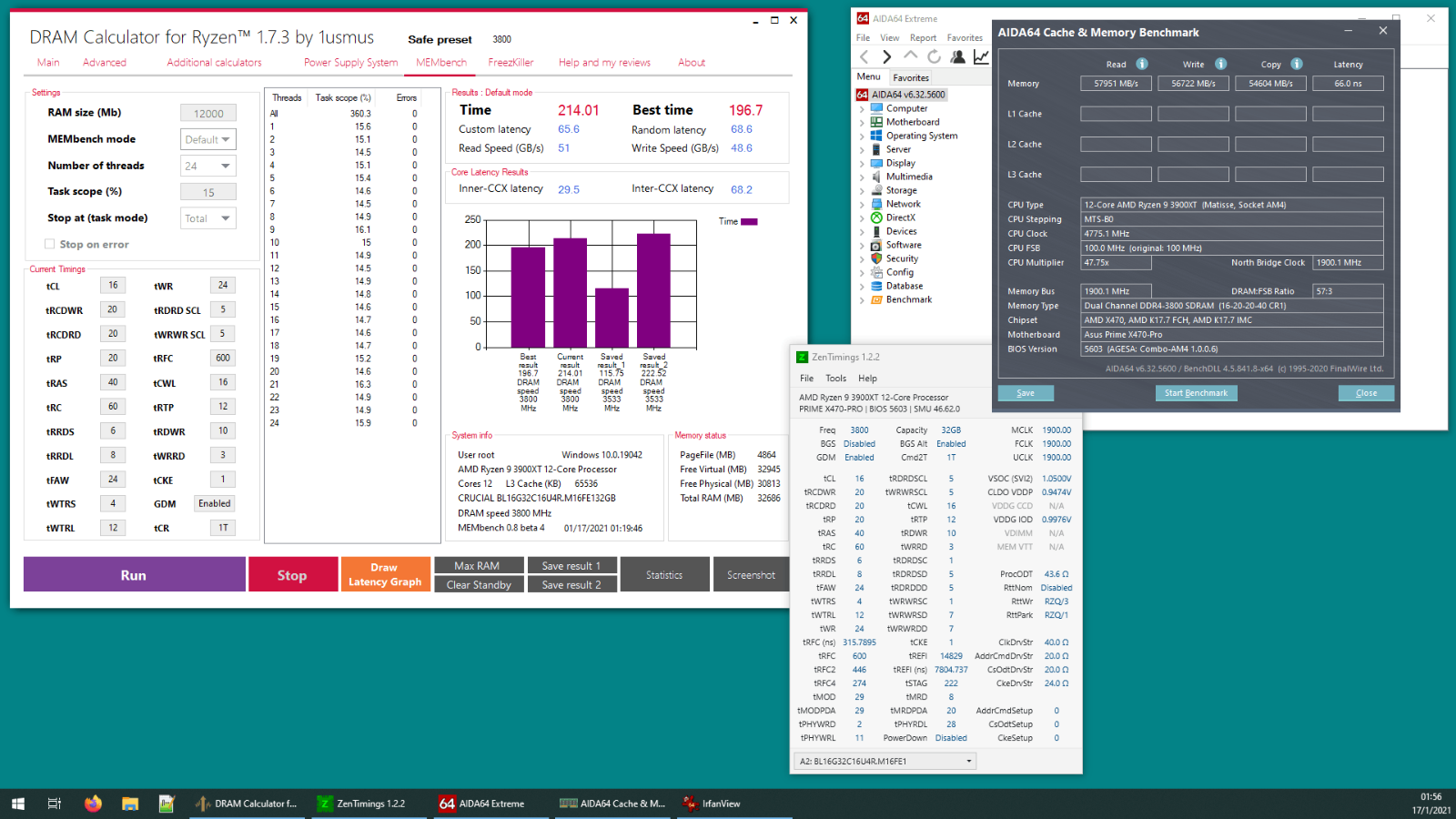Viewport: 1456px width, 819px height.
Task: Click Save in the AIDA64 benchmark dialog
Action: (x=1026, y=393)
